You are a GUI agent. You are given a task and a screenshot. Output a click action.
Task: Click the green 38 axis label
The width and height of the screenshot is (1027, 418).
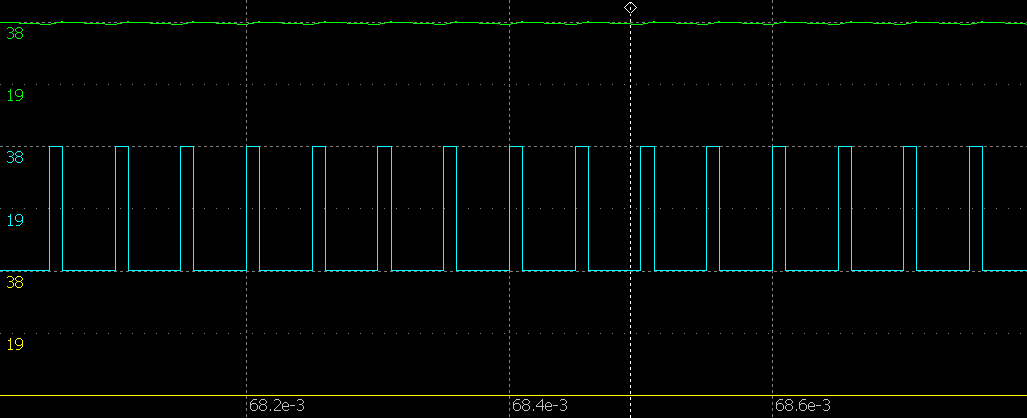point(15,33)
